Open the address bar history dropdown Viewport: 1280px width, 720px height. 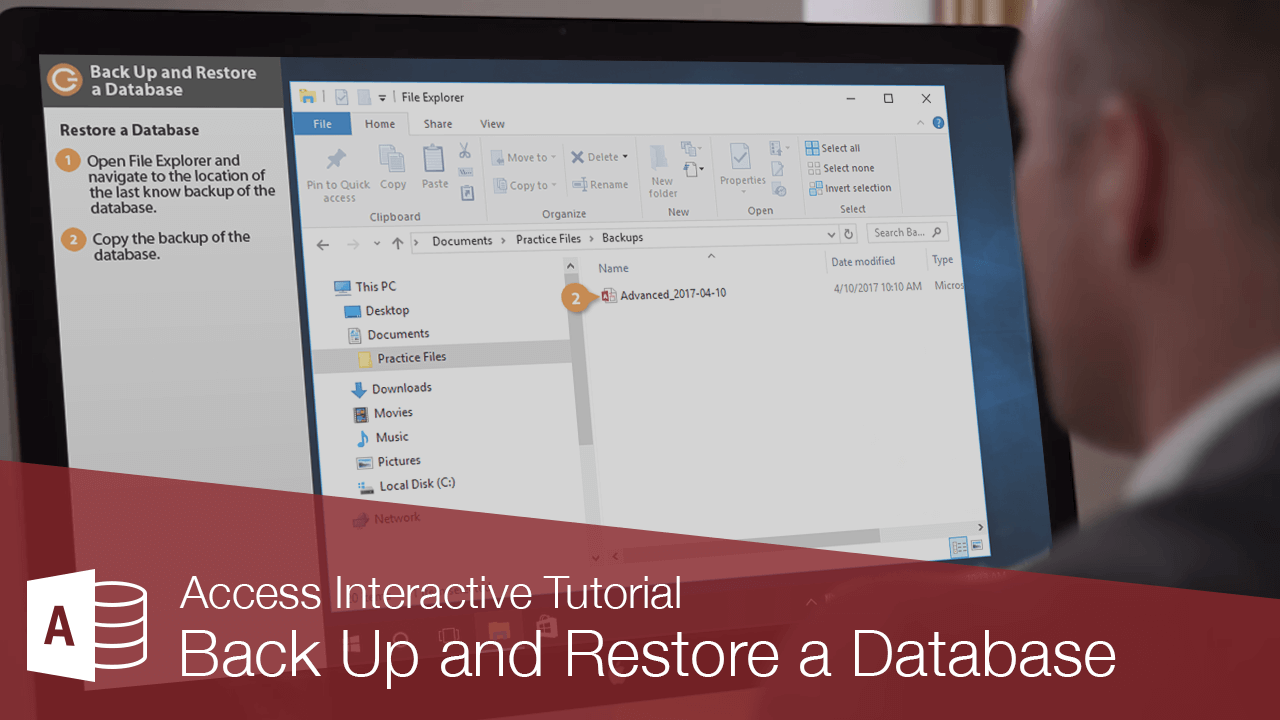click(x=832, y=235)
